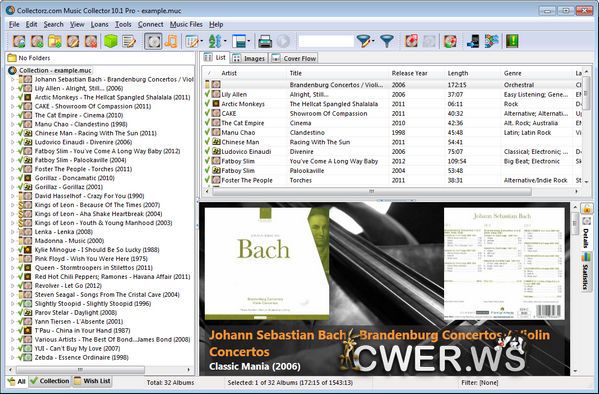599x394 pixels.
Task: Show only Collection albums bottom tab
Action: click(50, 381)
